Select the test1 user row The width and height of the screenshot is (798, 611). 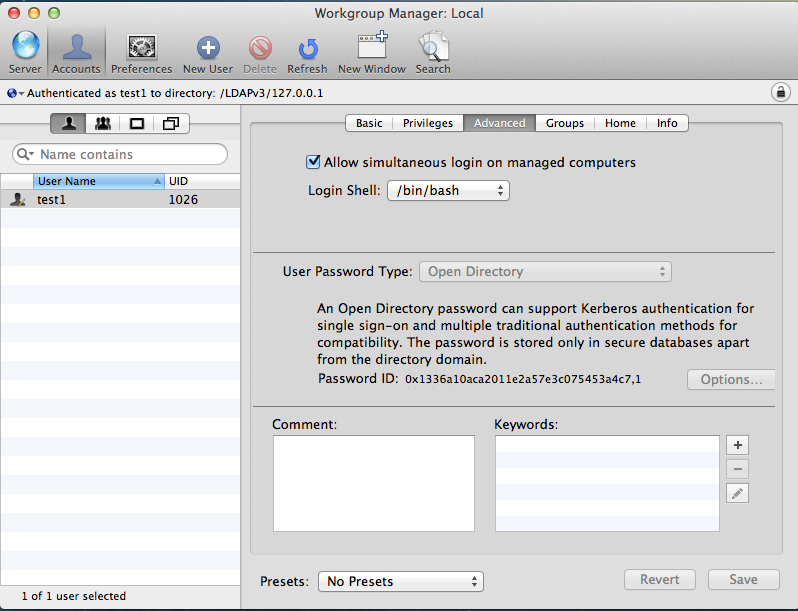click(120, 199)
